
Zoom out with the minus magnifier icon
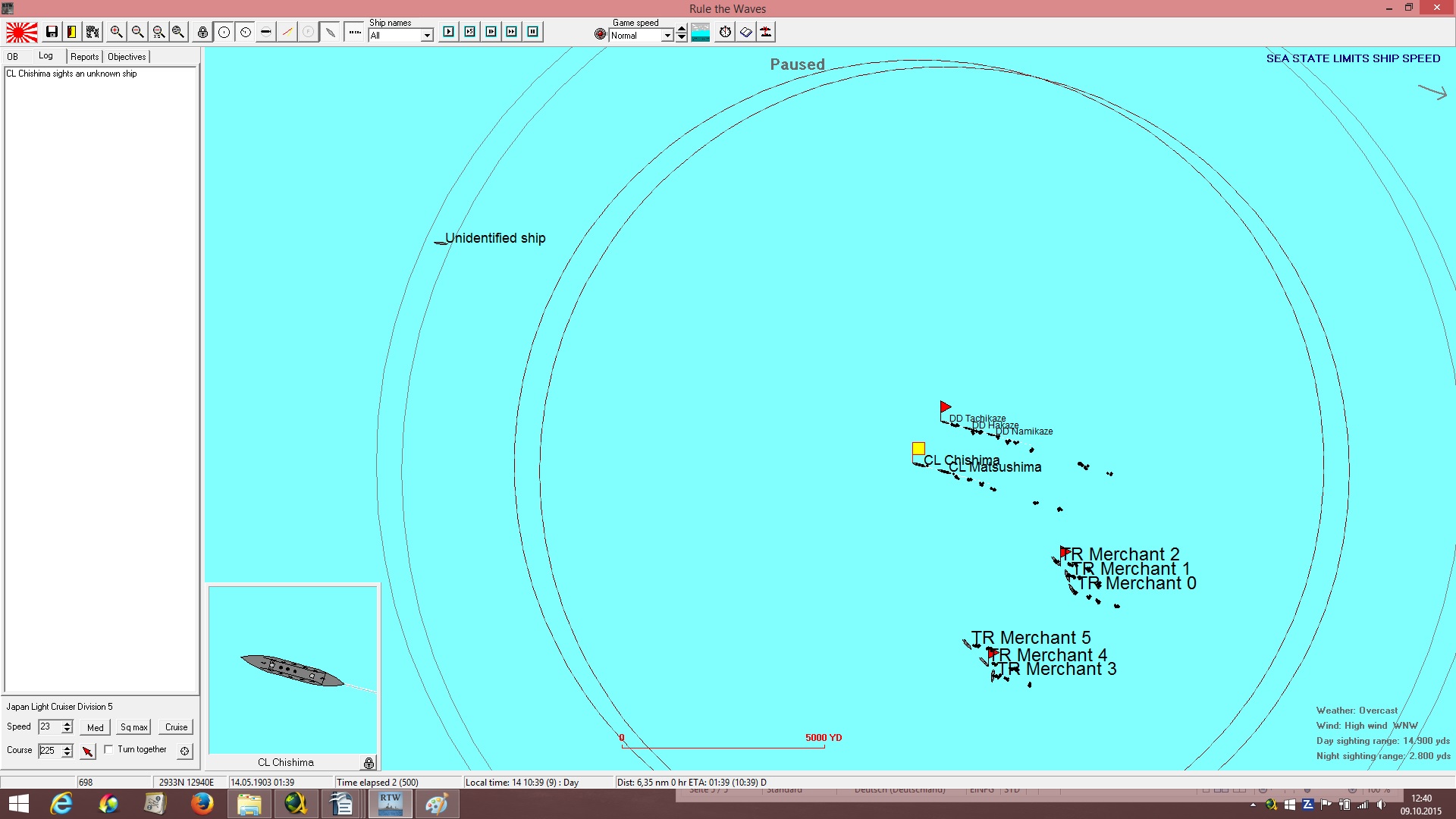pos(137,32)
